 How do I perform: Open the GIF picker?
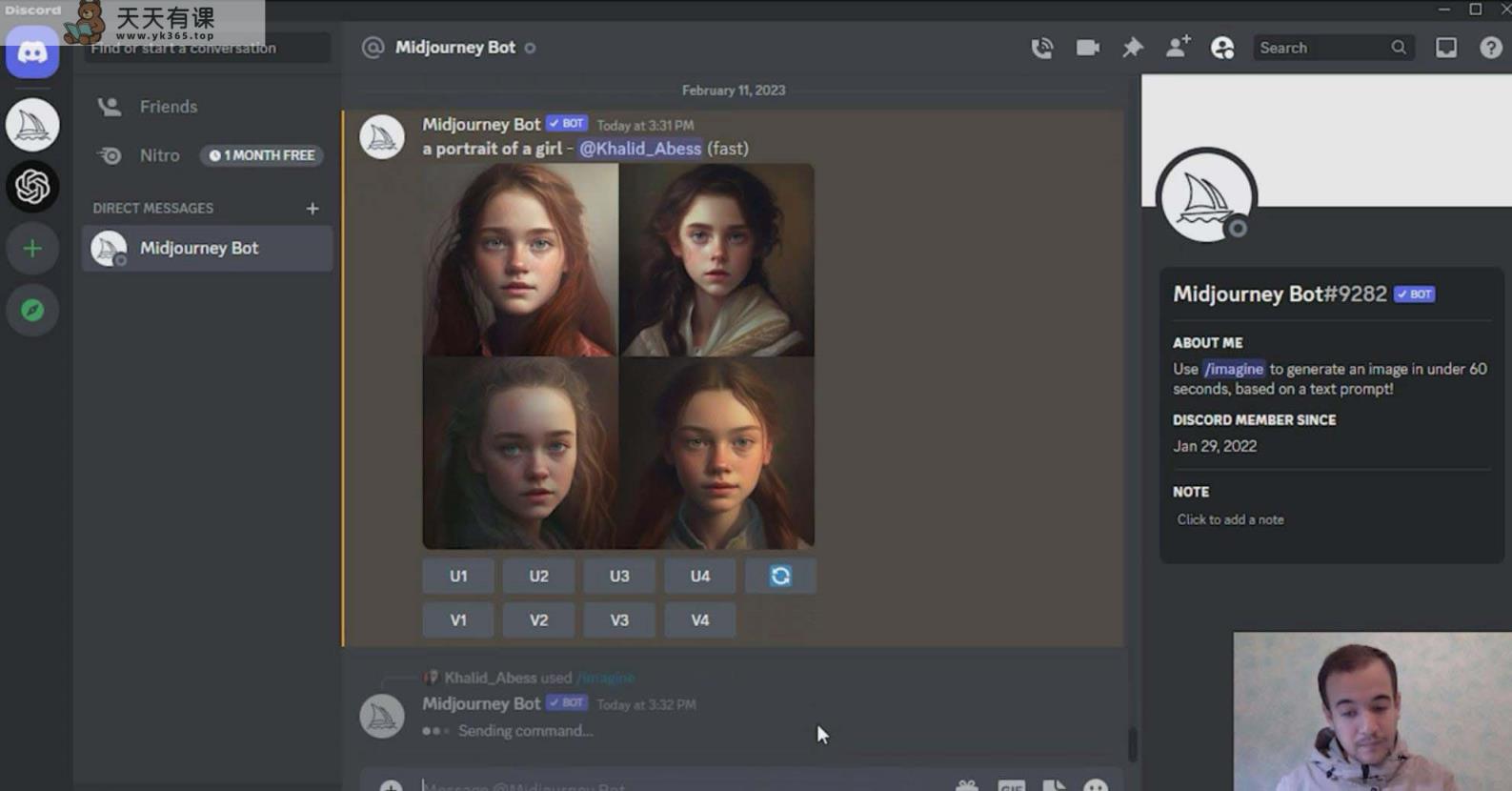point(1011,786)
